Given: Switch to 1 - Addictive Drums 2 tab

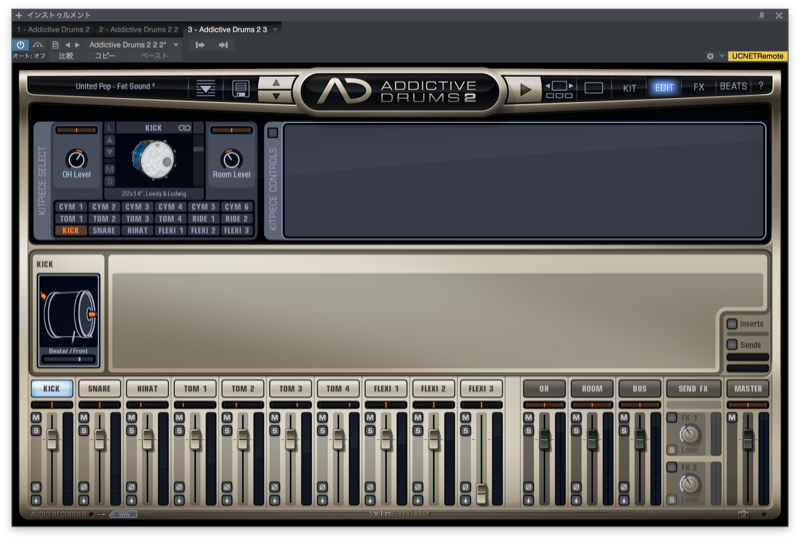Looking at the screenshot, I should 53,30.
